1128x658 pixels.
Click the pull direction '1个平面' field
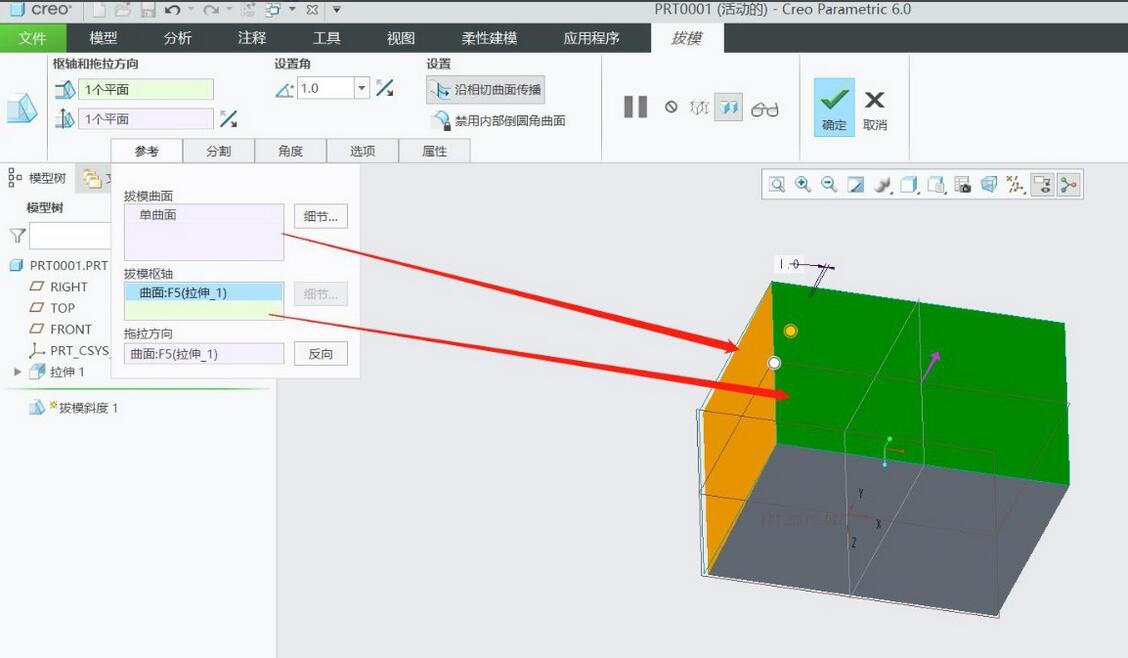point(145,119)
